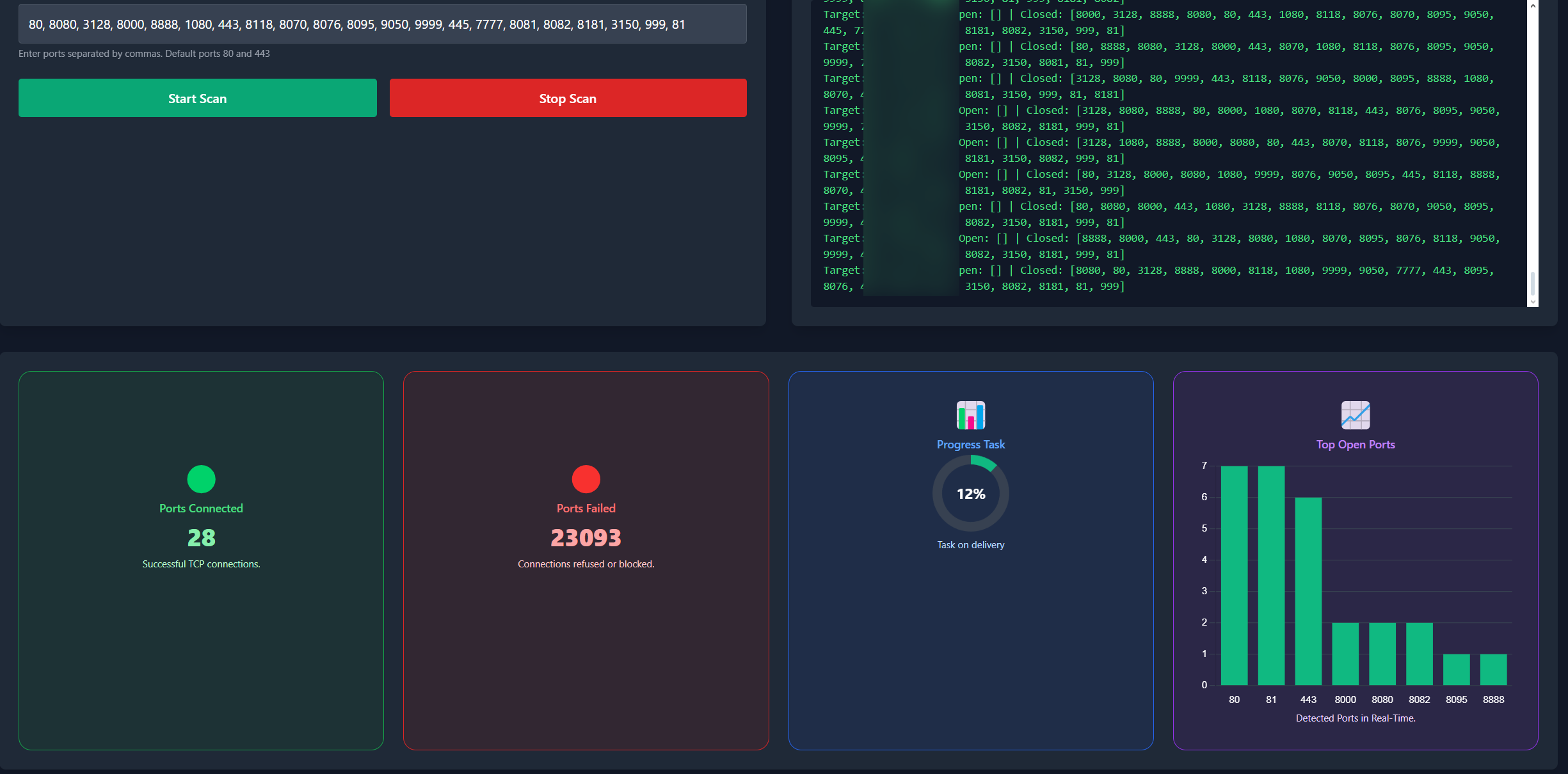Click the port 80 bar in chart

point(1234,576)
